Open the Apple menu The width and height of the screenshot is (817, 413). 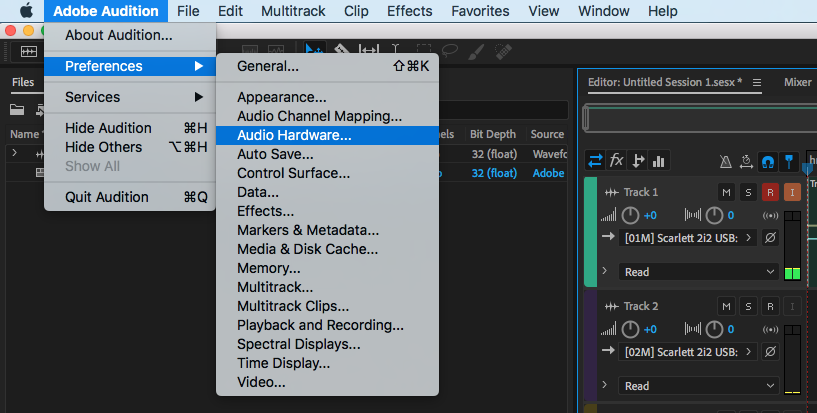click(x=26, y=11)
